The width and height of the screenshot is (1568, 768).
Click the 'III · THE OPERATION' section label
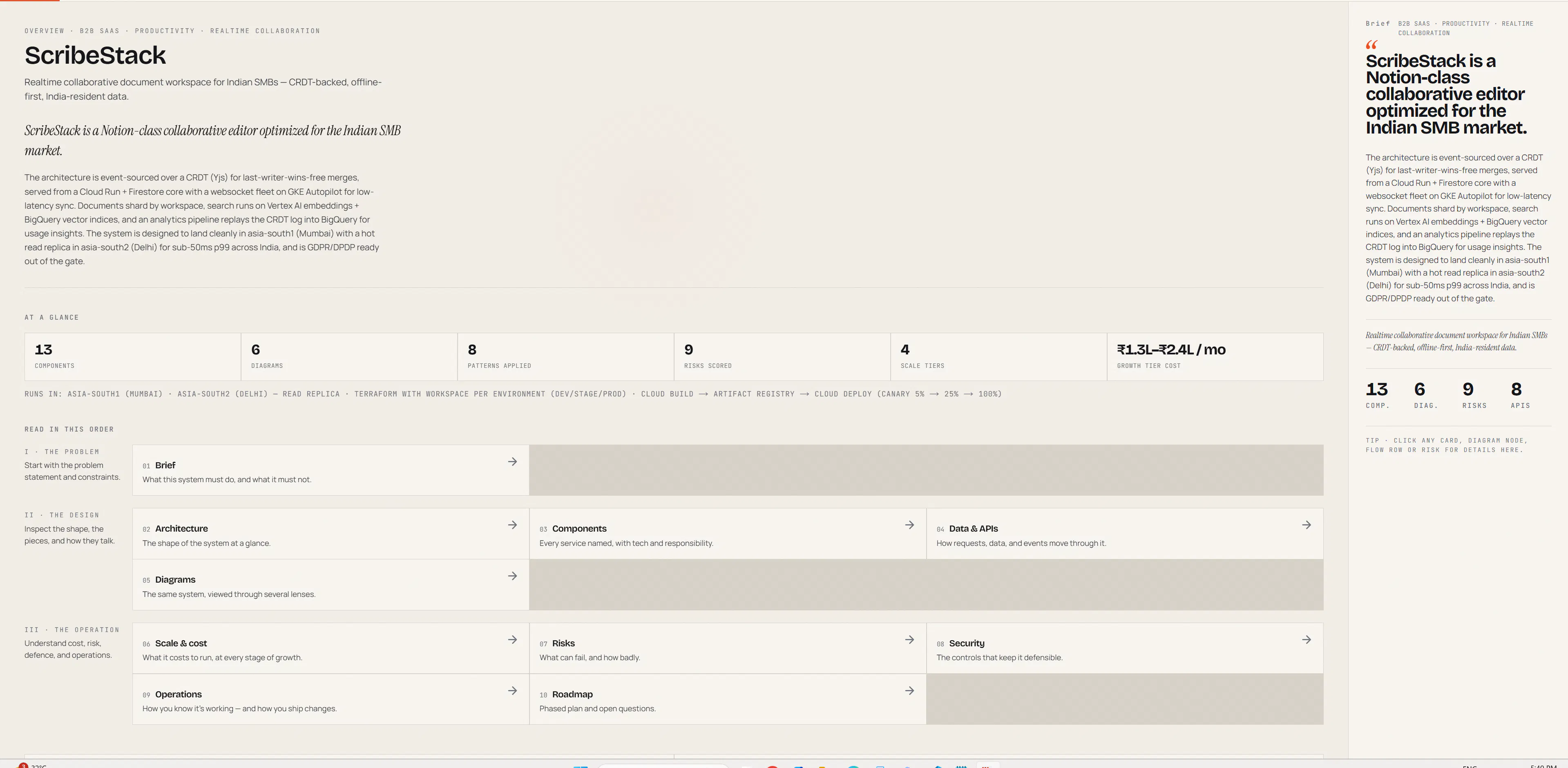click(72, 630)
